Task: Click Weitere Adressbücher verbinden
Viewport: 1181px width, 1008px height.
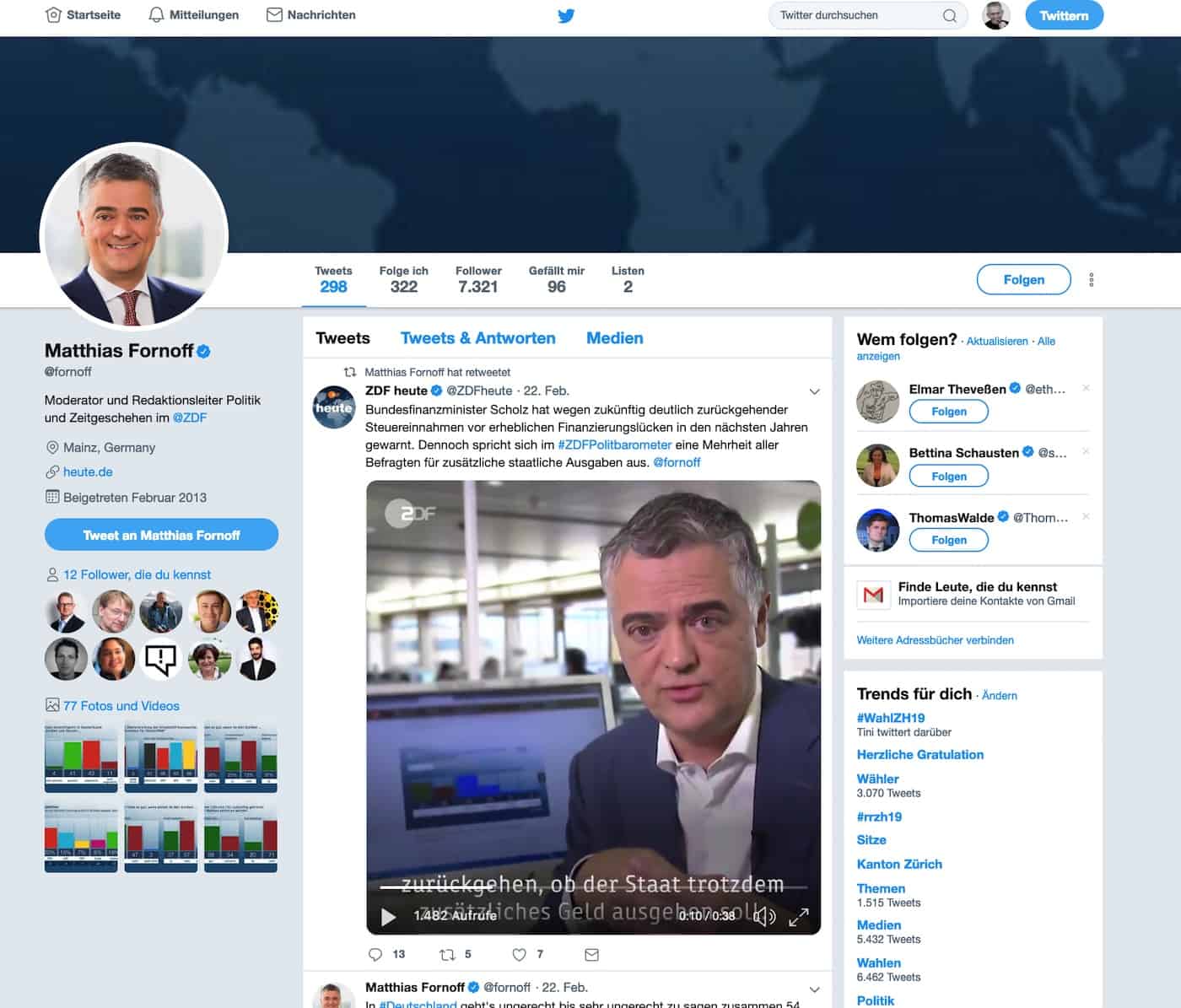Action: pos(935,640)
